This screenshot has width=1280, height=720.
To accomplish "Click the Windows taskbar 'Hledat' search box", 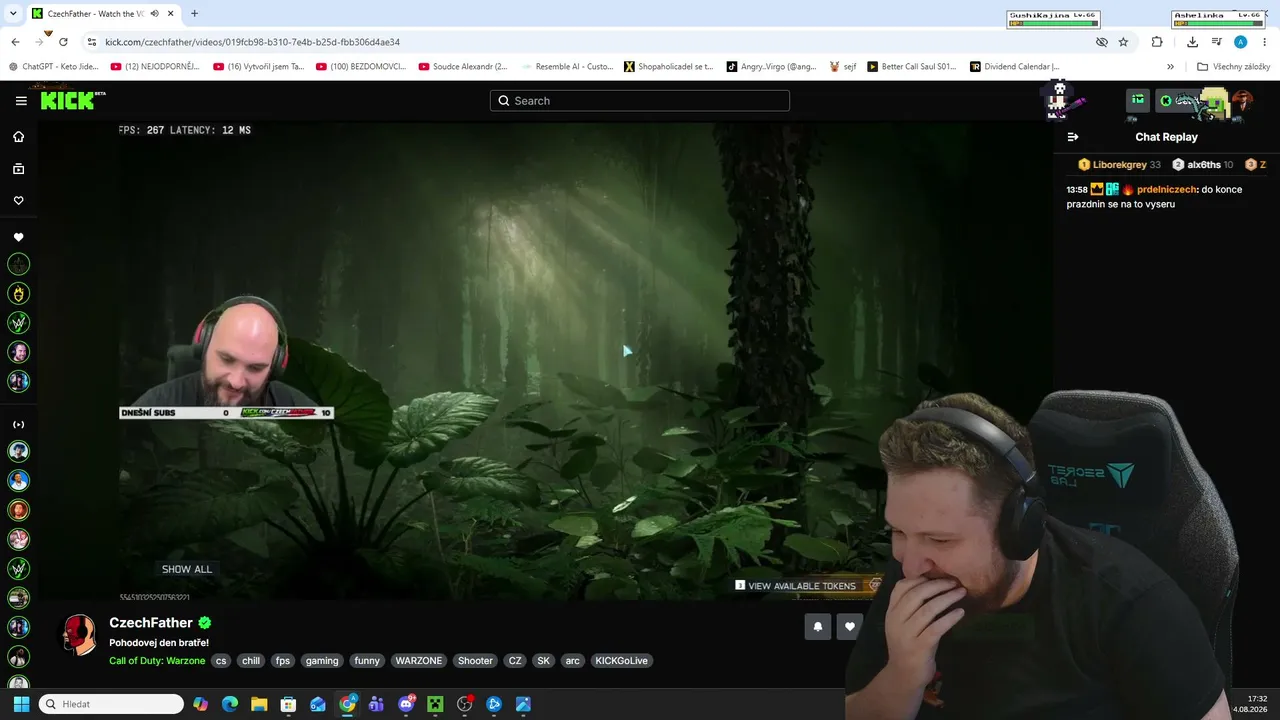I will point(111,704).
